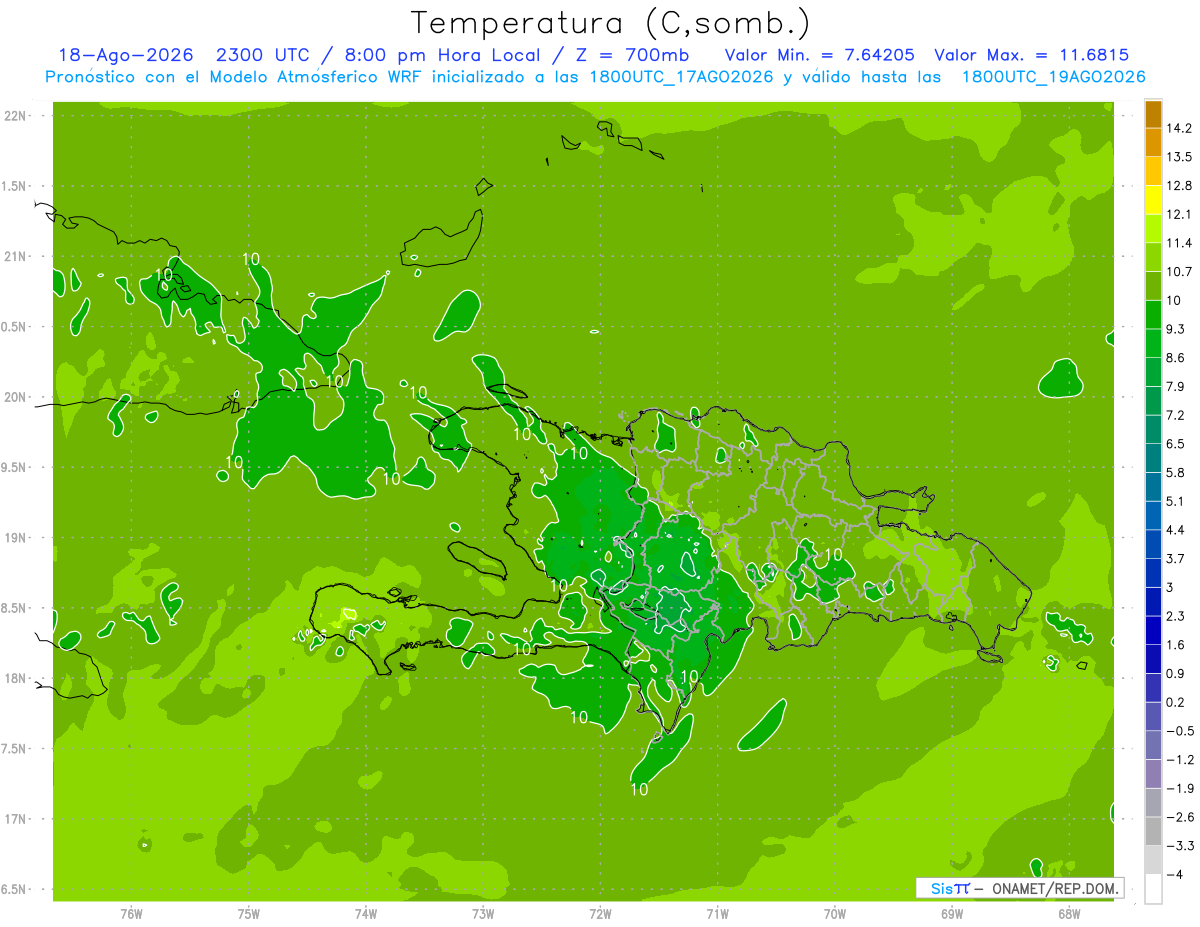1200x927 pixels.
Task: Click the "13.5" color scale label
Action: pos(1180,157)
